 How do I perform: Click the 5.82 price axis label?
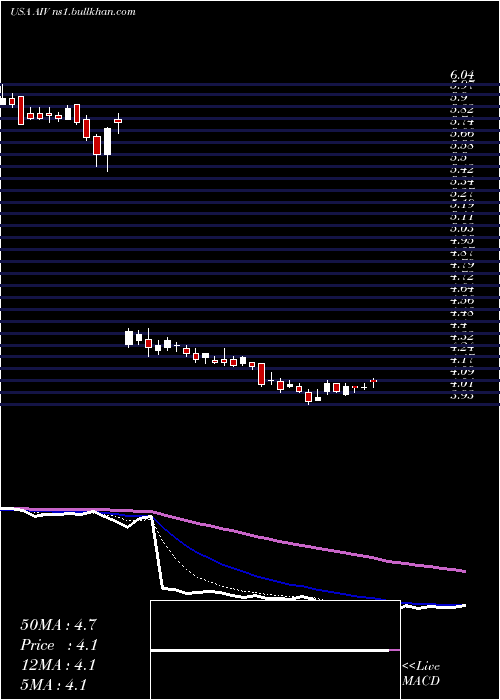pyautogui.click(x=462, y=109)
